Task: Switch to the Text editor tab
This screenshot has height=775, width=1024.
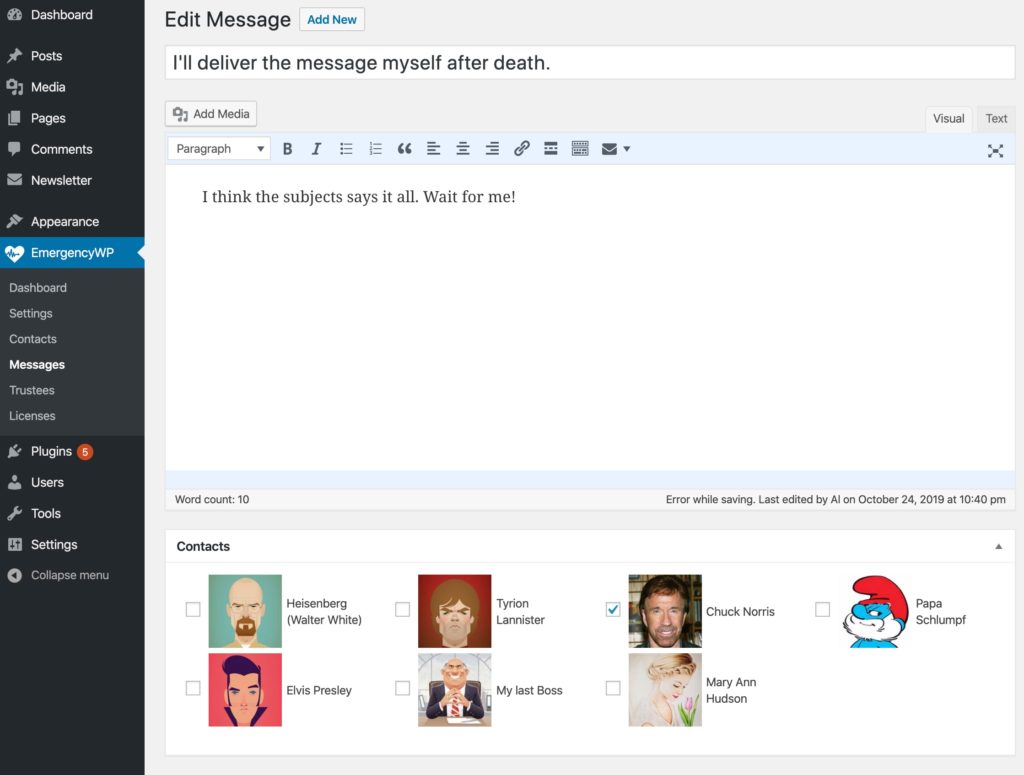Action: click(x=996, y=119)
